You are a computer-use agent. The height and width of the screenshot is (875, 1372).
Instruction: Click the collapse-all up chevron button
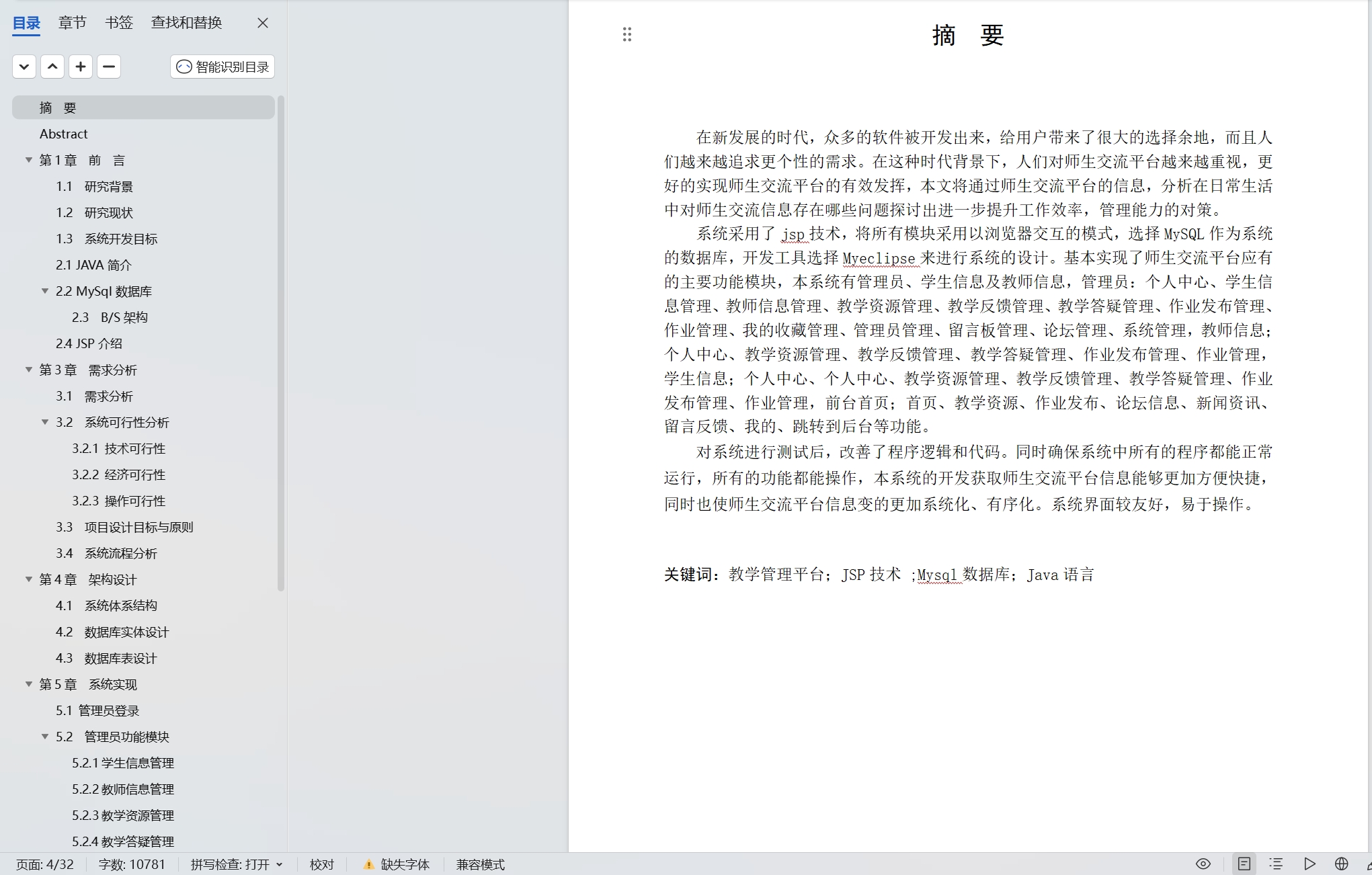click(52, 67)
